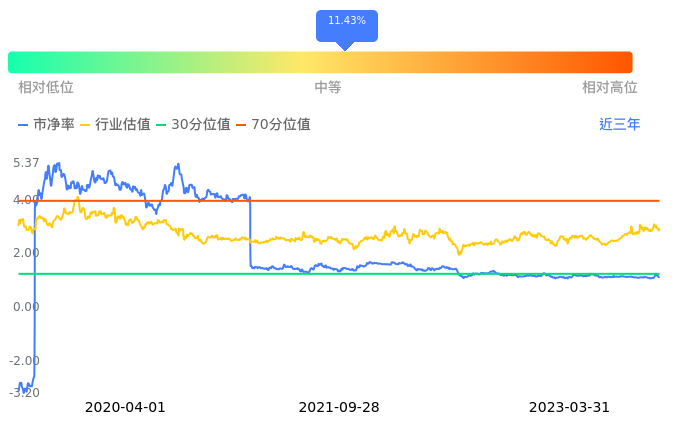
Task: Click the green-to-orange valuation gradient bar
Action: coord(320,62)
